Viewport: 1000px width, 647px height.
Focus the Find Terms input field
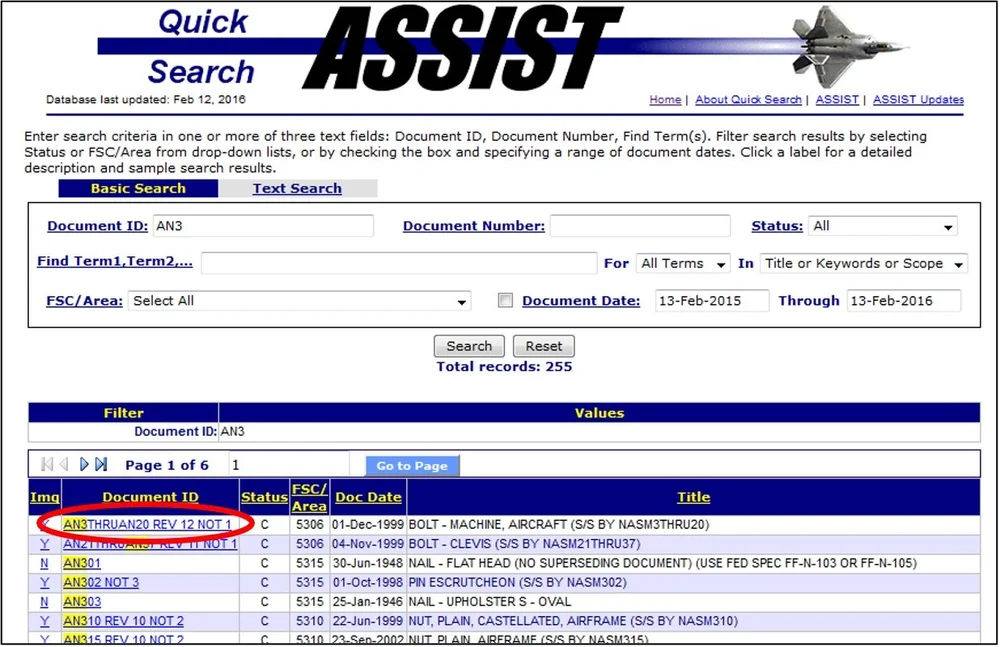click(x=399, y=264)
